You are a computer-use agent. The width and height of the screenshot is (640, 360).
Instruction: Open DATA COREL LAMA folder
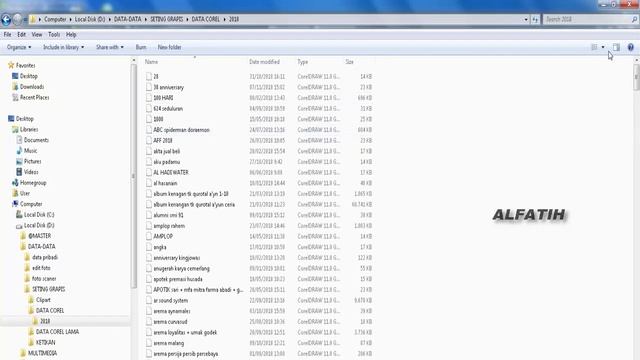(x=57, y=331)
